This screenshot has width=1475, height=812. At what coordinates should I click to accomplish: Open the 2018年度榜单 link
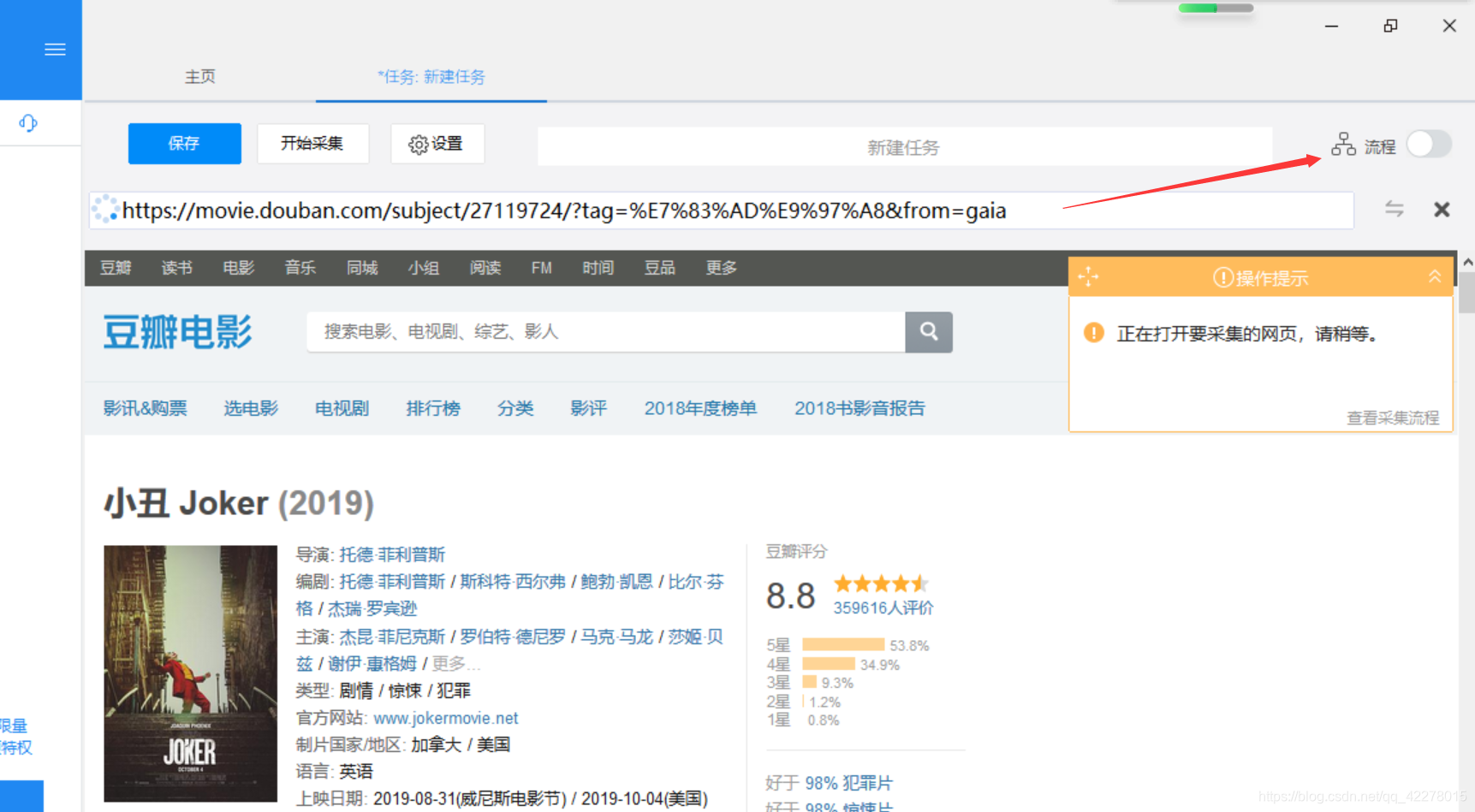[x=701, y=408]
